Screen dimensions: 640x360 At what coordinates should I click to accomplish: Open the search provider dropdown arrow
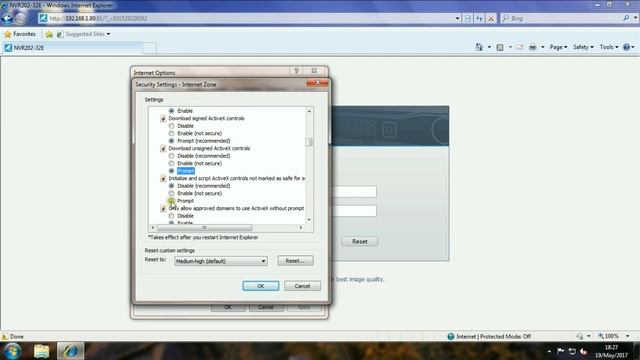(635, 18)
